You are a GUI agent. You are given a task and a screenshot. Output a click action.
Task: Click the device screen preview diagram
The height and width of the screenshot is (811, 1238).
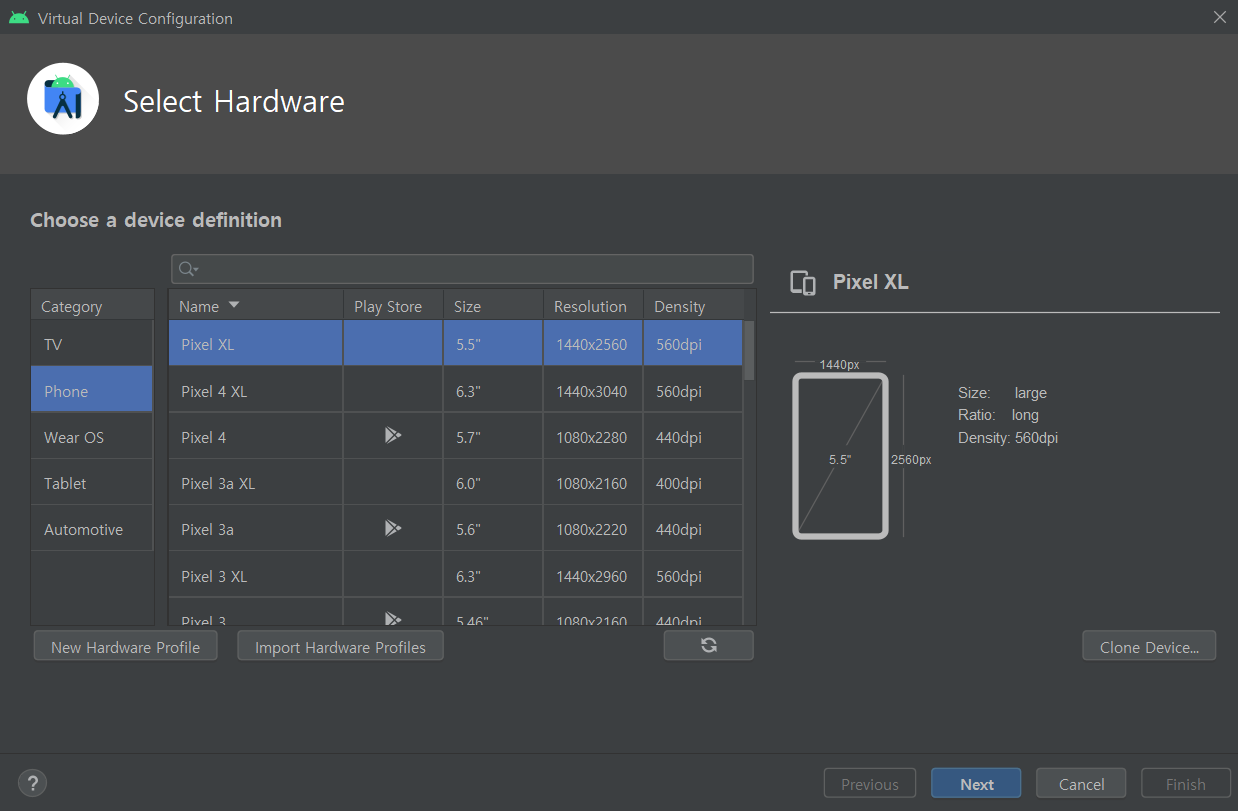pos(840,456)
